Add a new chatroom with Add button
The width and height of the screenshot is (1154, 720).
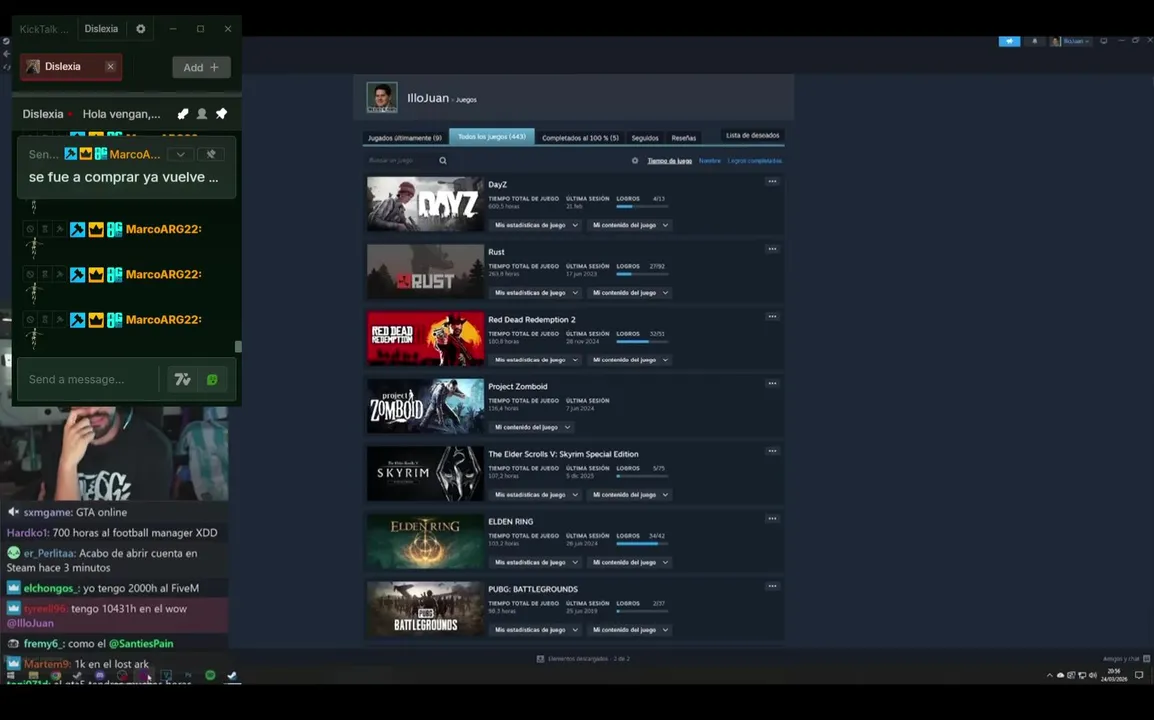(x=201, y=67)
